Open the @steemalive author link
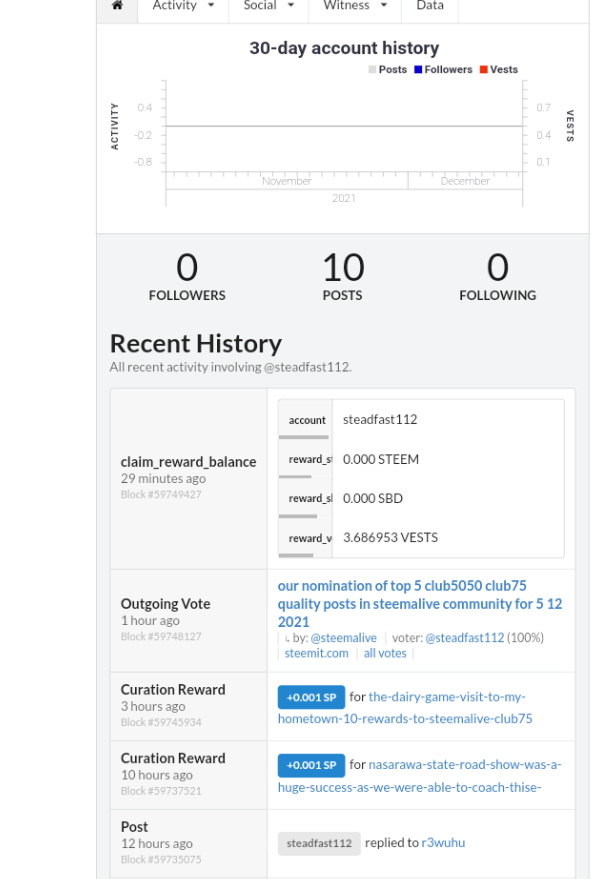The image size is (601, 879). (x=344, y=638)
